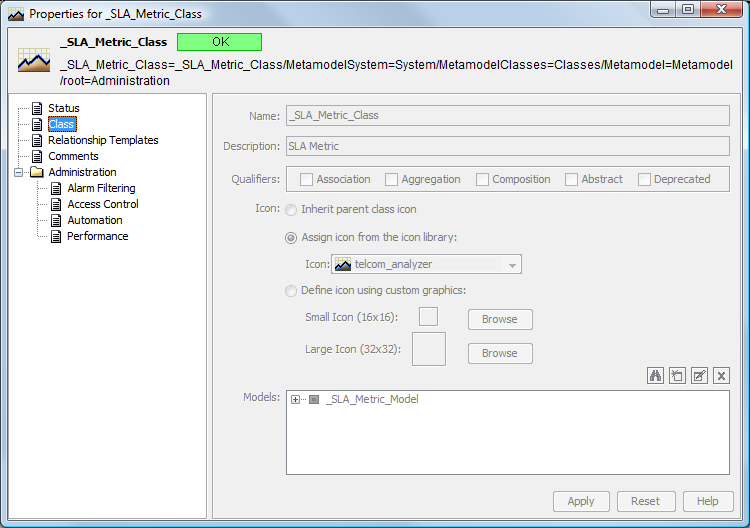Browse for the Small Icon (16x16)
This screenshot has width=750, height=528.
click(500, 319)
